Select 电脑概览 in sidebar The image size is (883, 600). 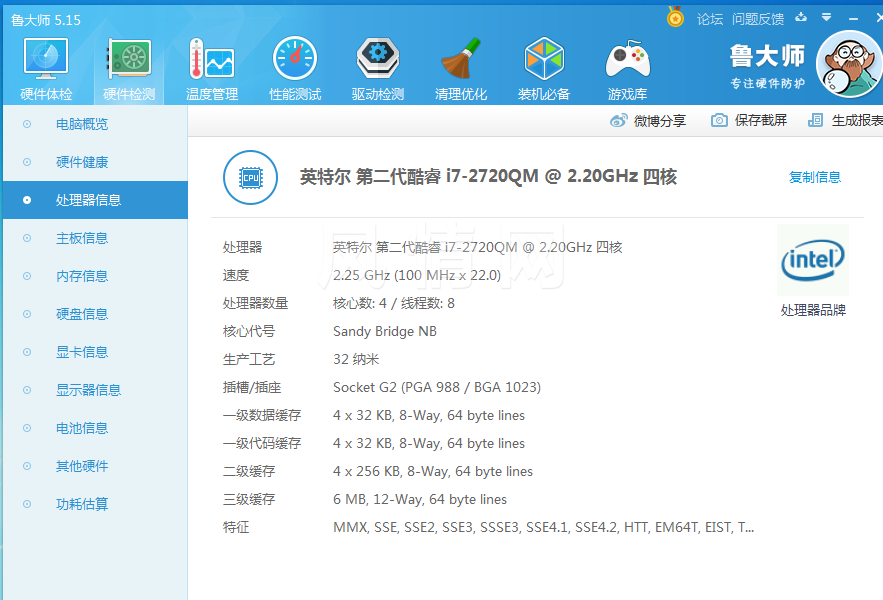pos(95,124)
